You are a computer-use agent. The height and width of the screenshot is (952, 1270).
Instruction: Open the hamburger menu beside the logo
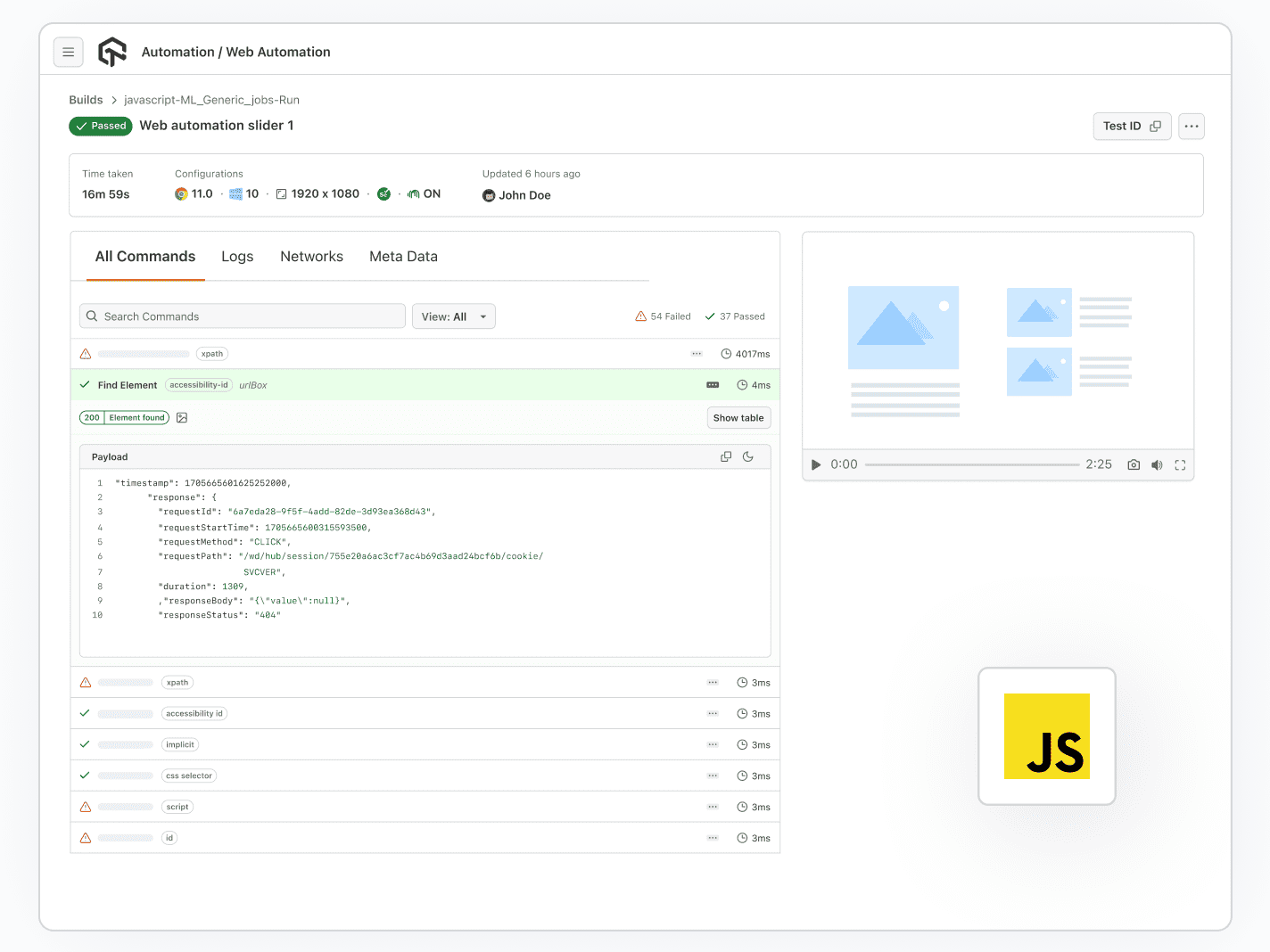(x=69, y=52)
